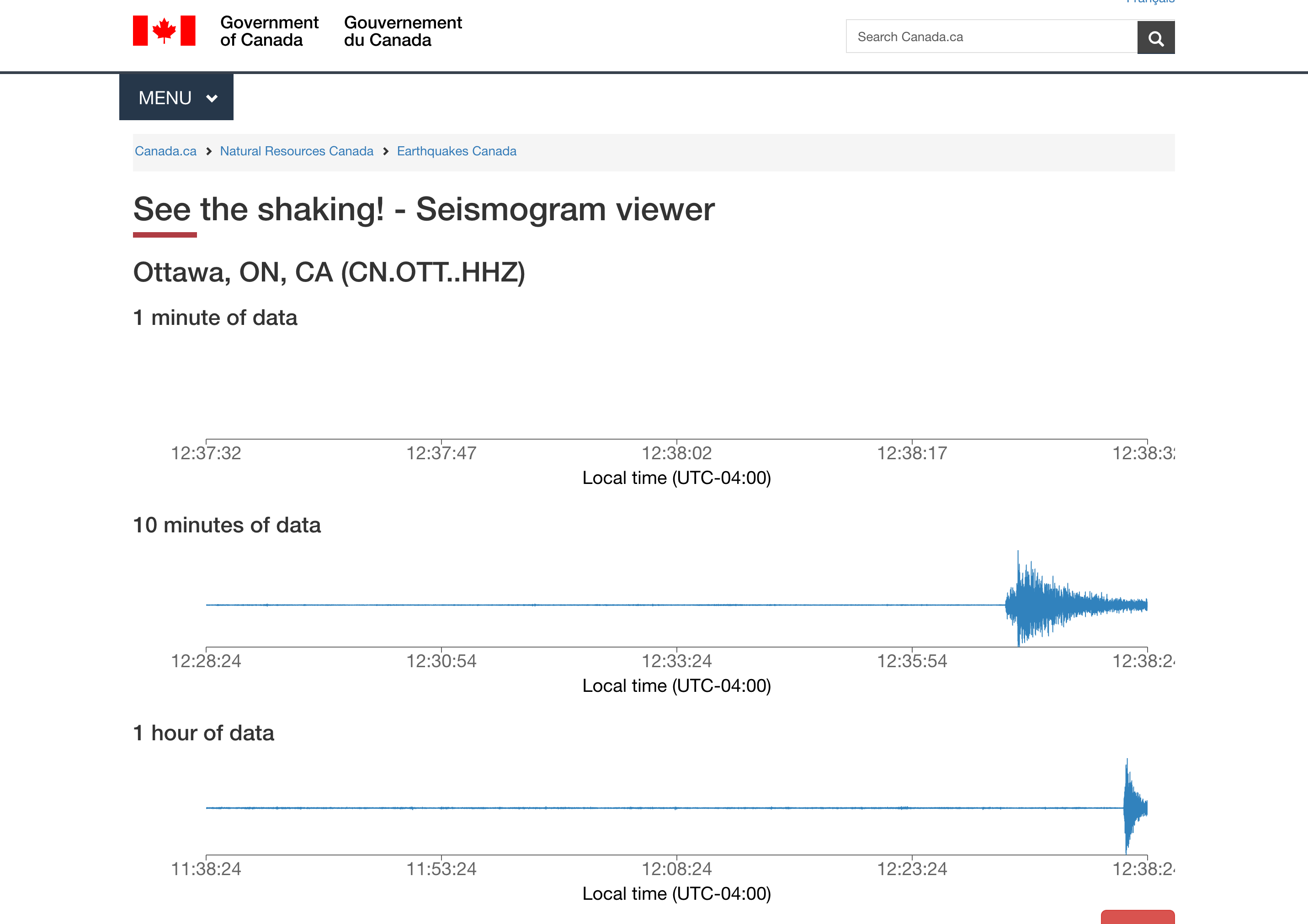This screenshot has height=924, width=1308.
Task: Open the Canada.ca breadcrumb link
Action: point(165,151)
